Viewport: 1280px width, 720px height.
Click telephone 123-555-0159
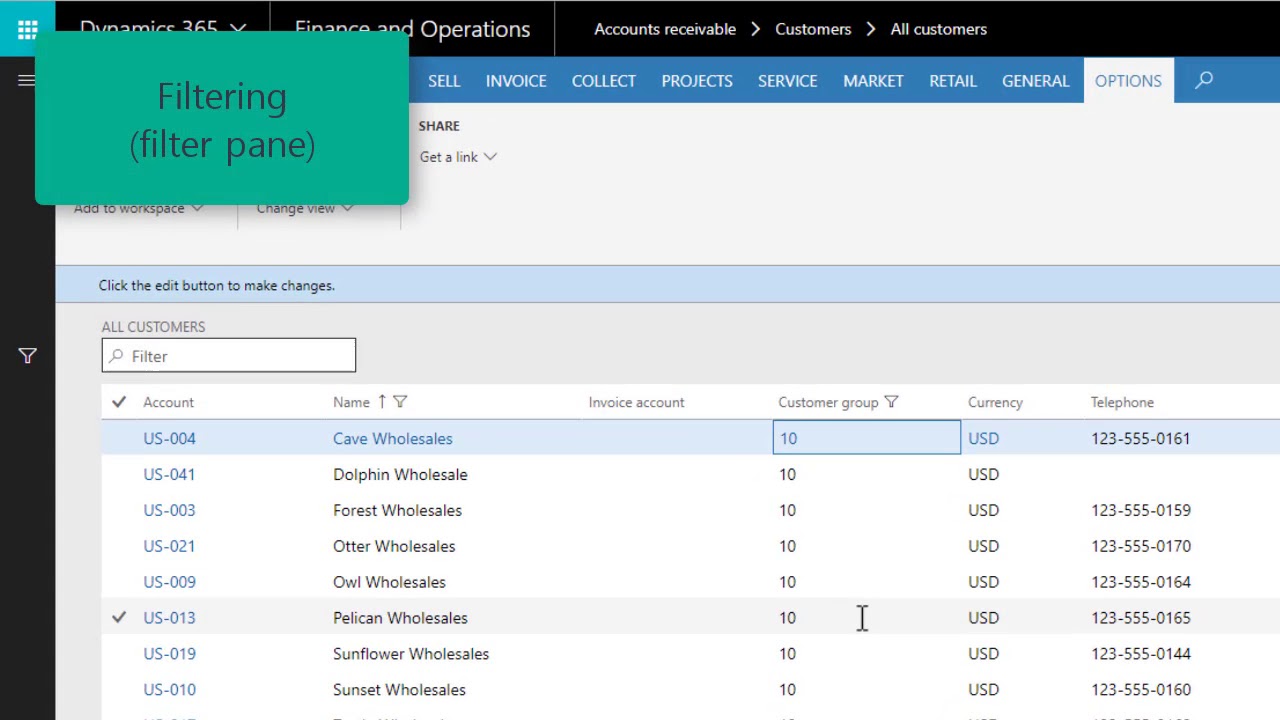pyautogui.click(x=1141, y=510)
